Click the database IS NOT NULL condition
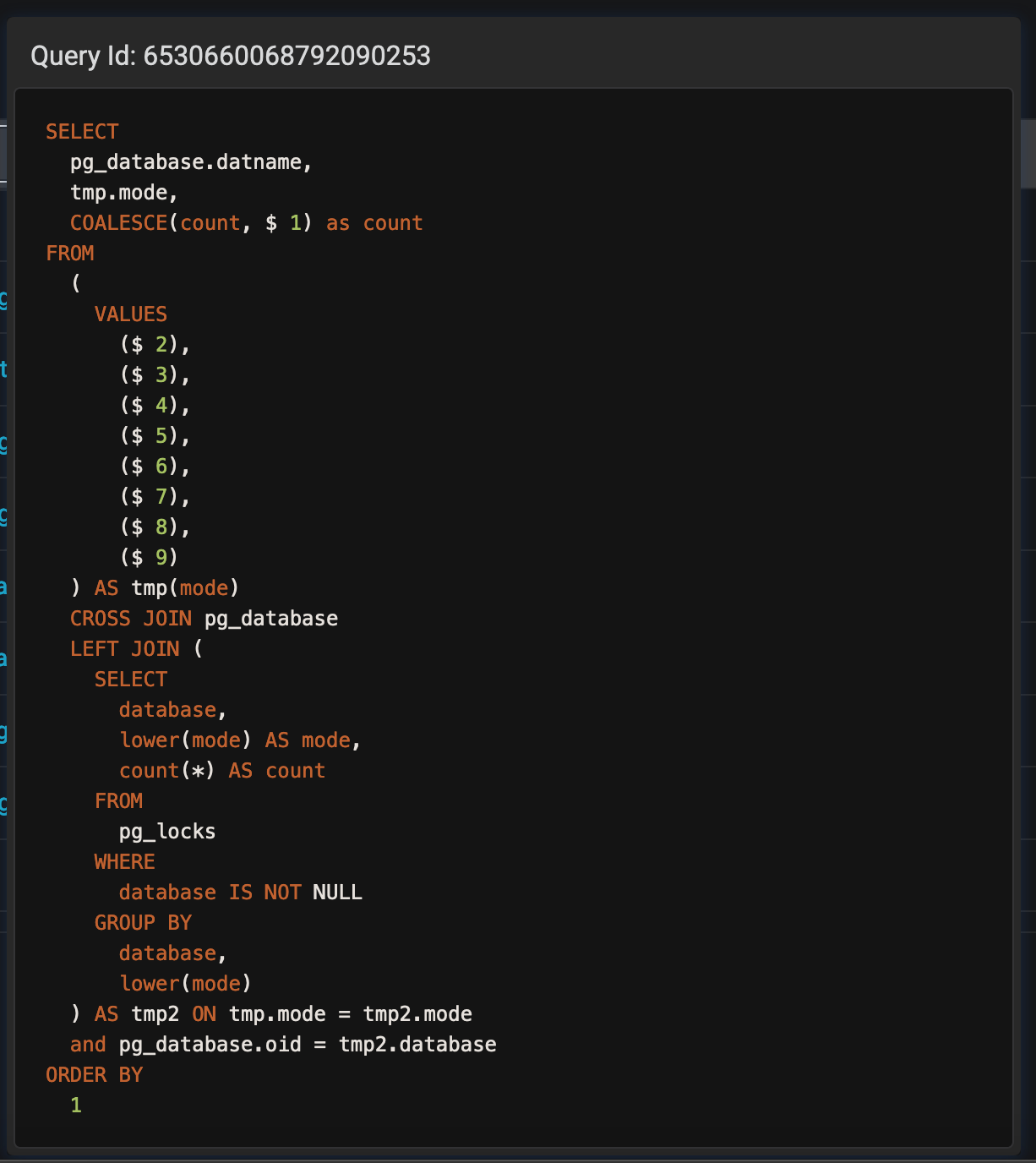Image resolution: width=1036 pixels, height=1163 pixels. 240,893
